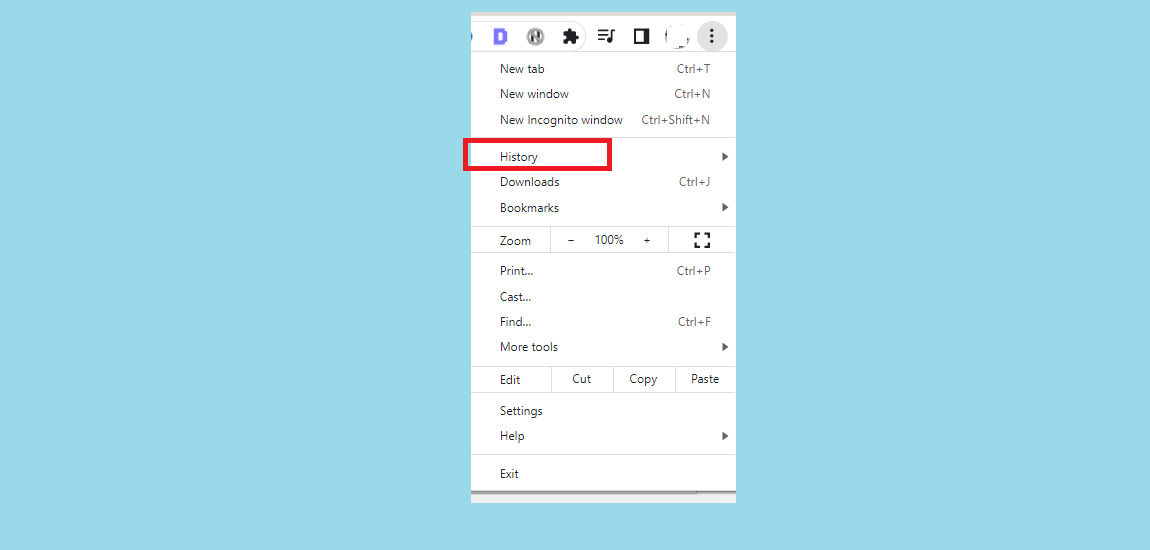The width and height of the screenshot is (1150, 550).
Task: Choose Find... from the menu
Action: coord(603,321)
